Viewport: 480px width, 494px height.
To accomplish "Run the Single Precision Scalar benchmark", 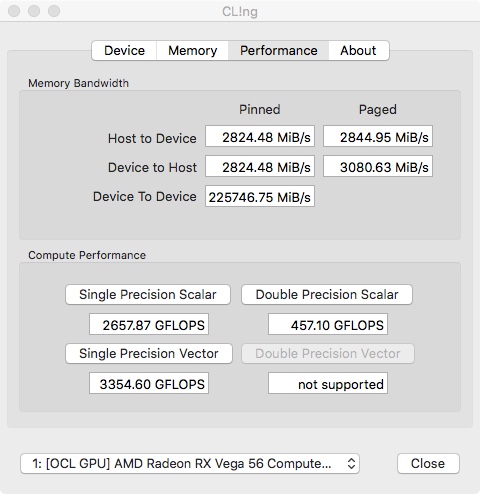I will point(148,294).
